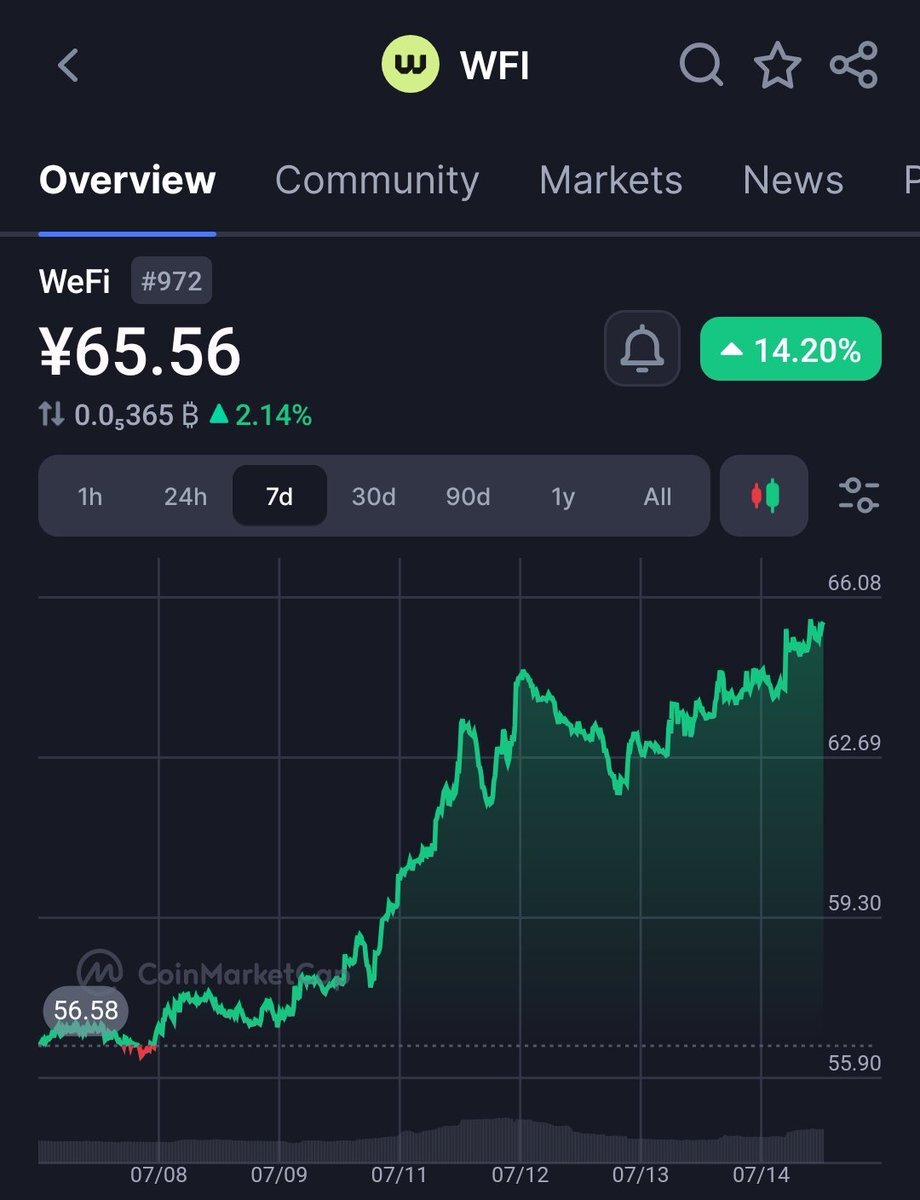Open the Markets tab

611,180
